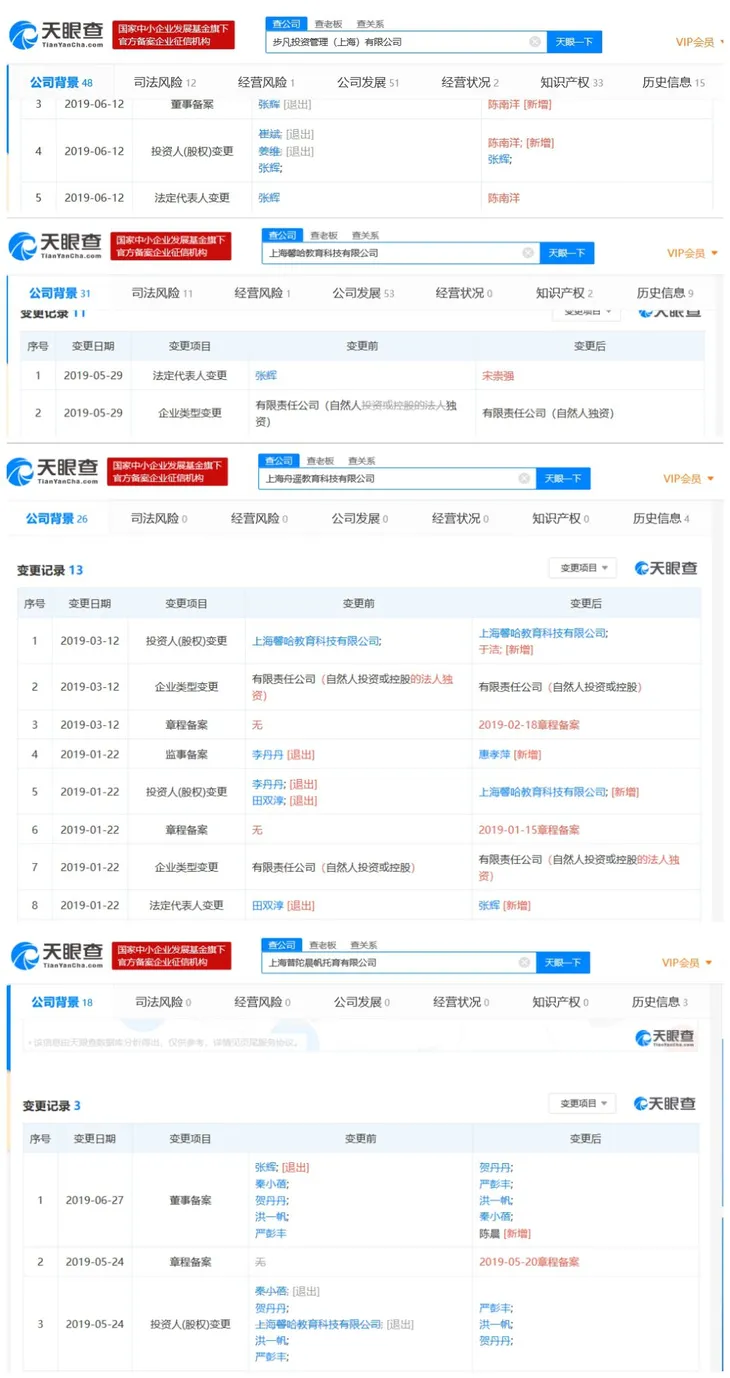Click the red 国家中小企业发展基金旗下 banner in the 步凡投资管理 header

point(172,36)
